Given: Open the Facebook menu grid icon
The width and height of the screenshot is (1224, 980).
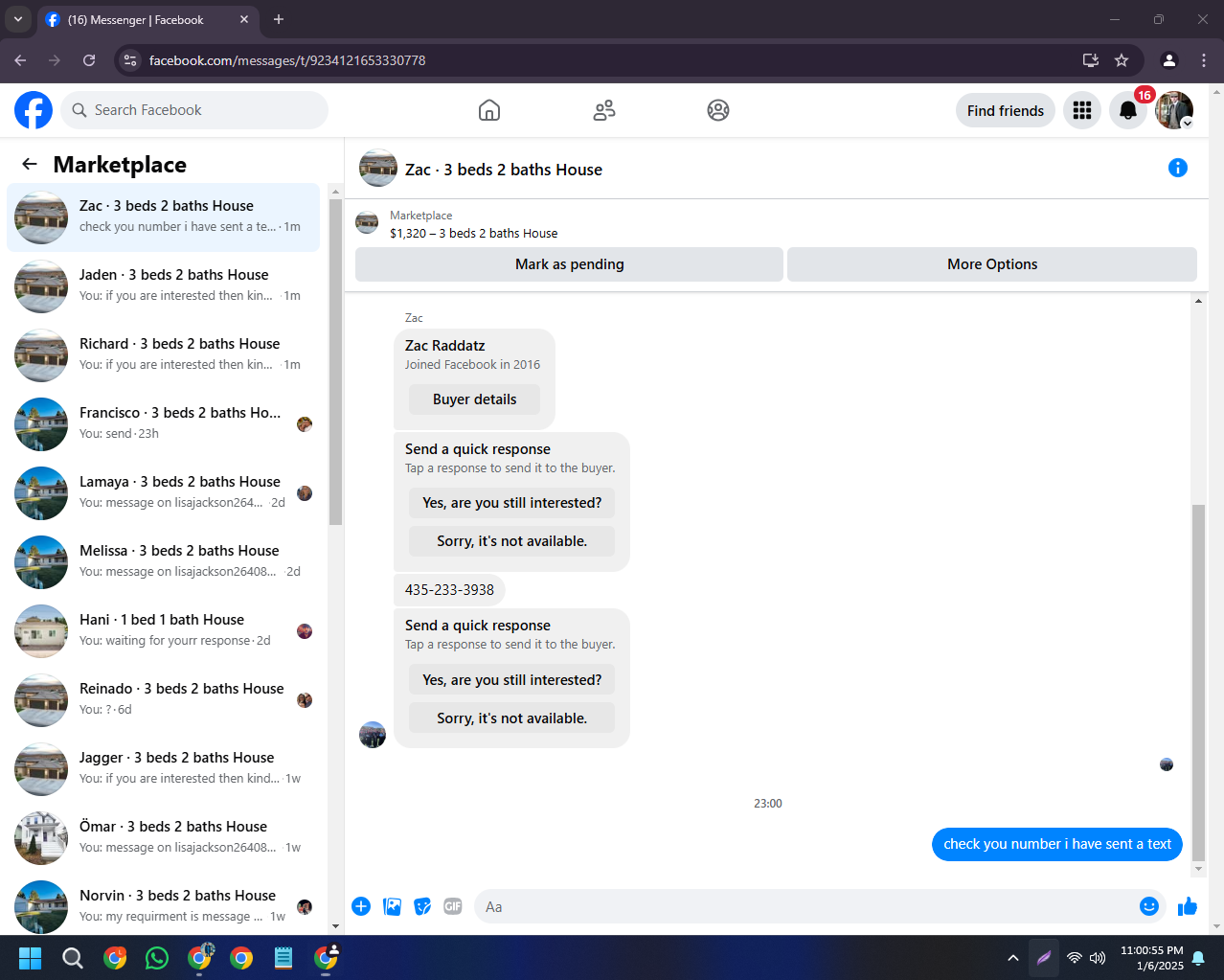Looking at the screenshot, I should [x=1082, y=110].
